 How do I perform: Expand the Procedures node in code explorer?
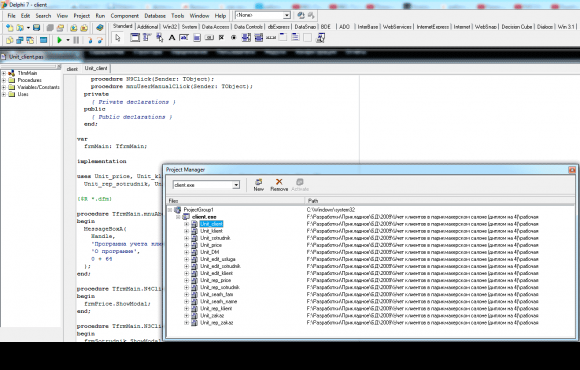tap(4, 80)
